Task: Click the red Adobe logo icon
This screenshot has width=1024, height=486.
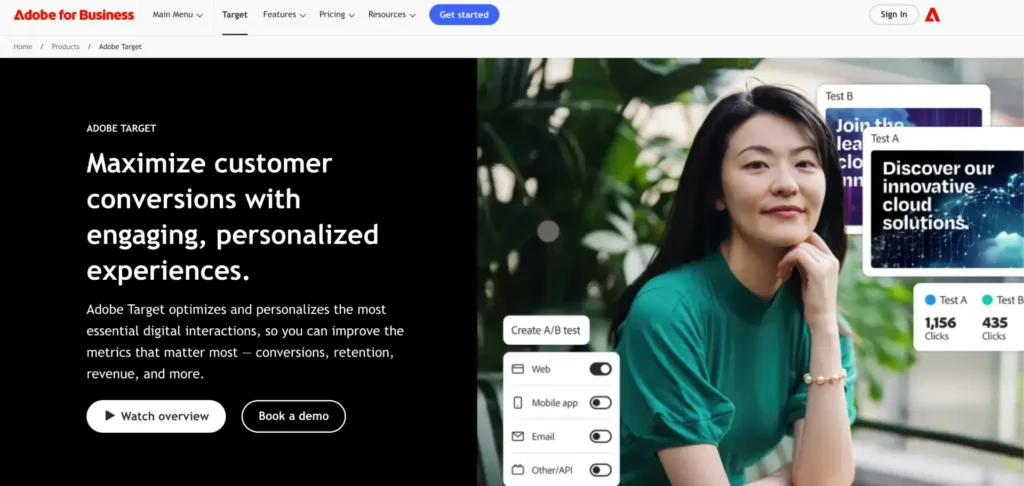Action: [932, 14]
